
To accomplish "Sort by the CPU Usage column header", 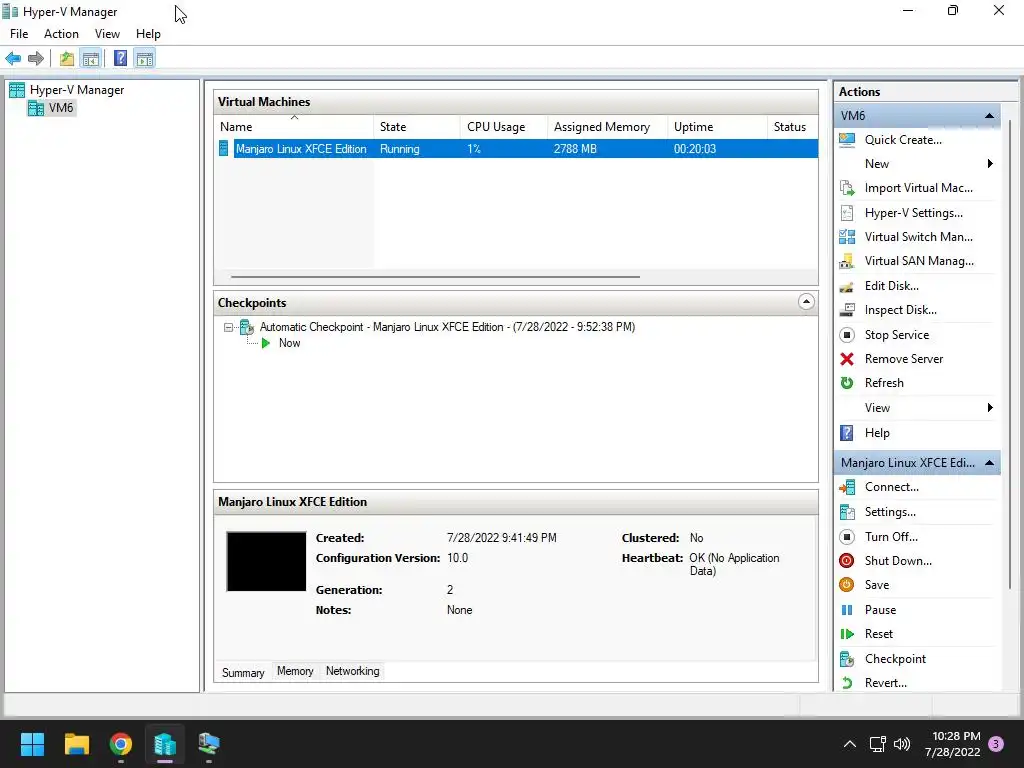I will (503, 127).
